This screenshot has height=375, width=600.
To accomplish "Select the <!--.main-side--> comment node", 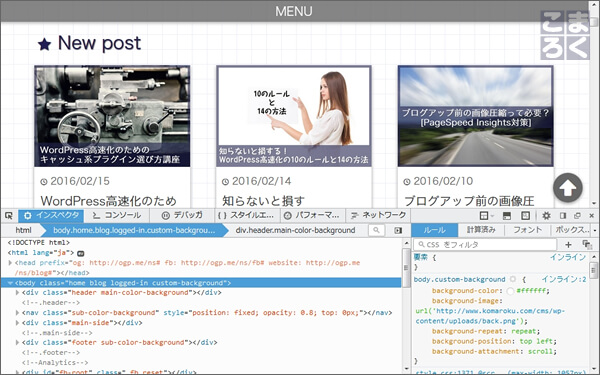I will pyautogui.click(x=57, y=333).
